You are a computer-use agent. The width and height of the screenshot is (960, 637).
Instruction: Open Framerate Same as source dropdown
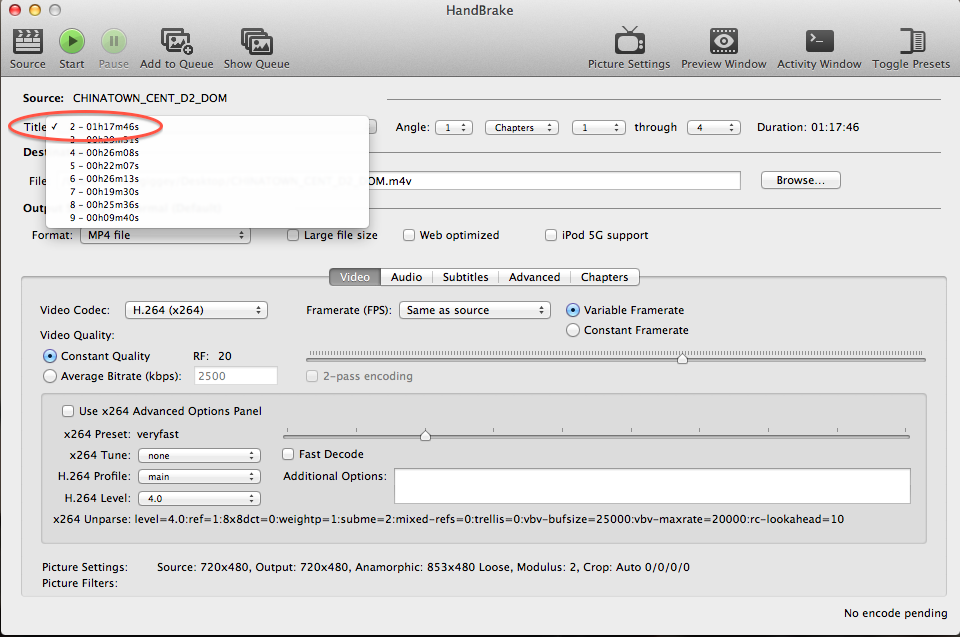point(474,311)
